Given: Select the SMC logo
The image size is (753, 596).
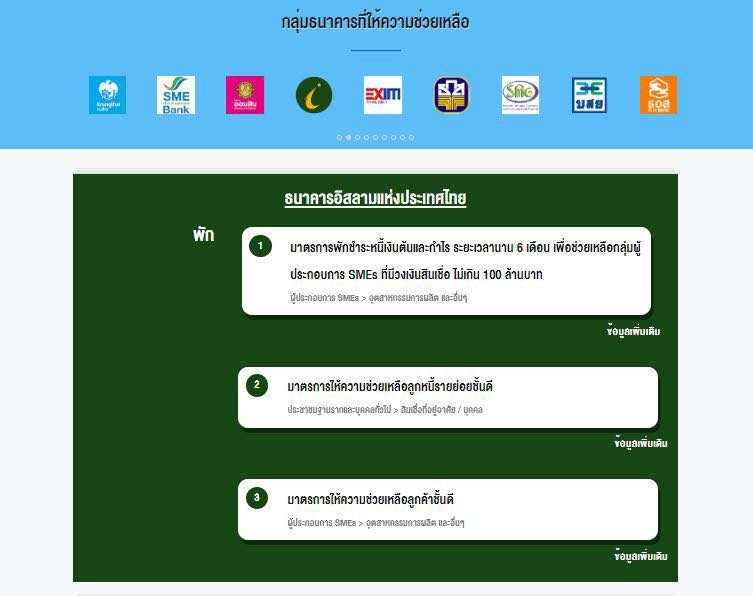Looking at the screenshot, I should point(520,95).
